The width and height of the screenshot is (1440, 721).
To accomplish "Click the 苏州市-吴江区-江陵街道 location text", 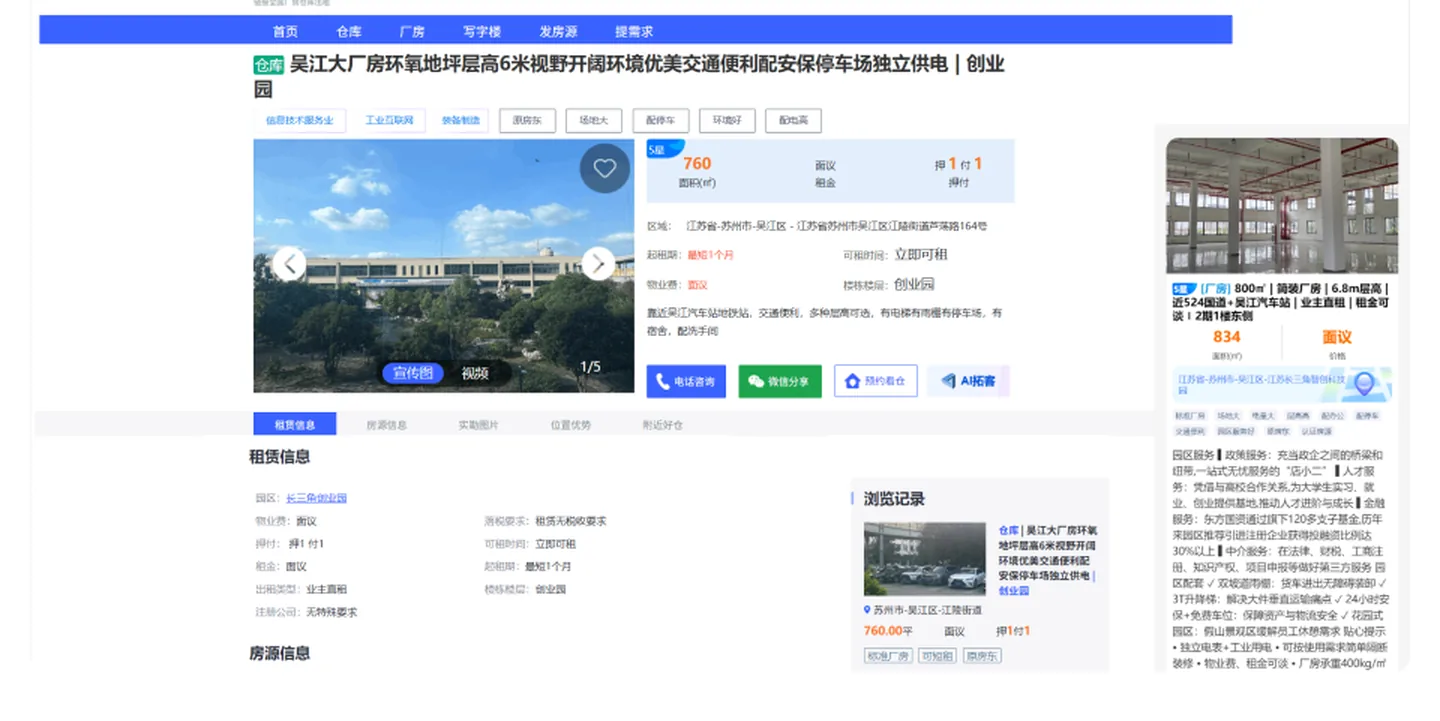I will [x=927, y=610].
